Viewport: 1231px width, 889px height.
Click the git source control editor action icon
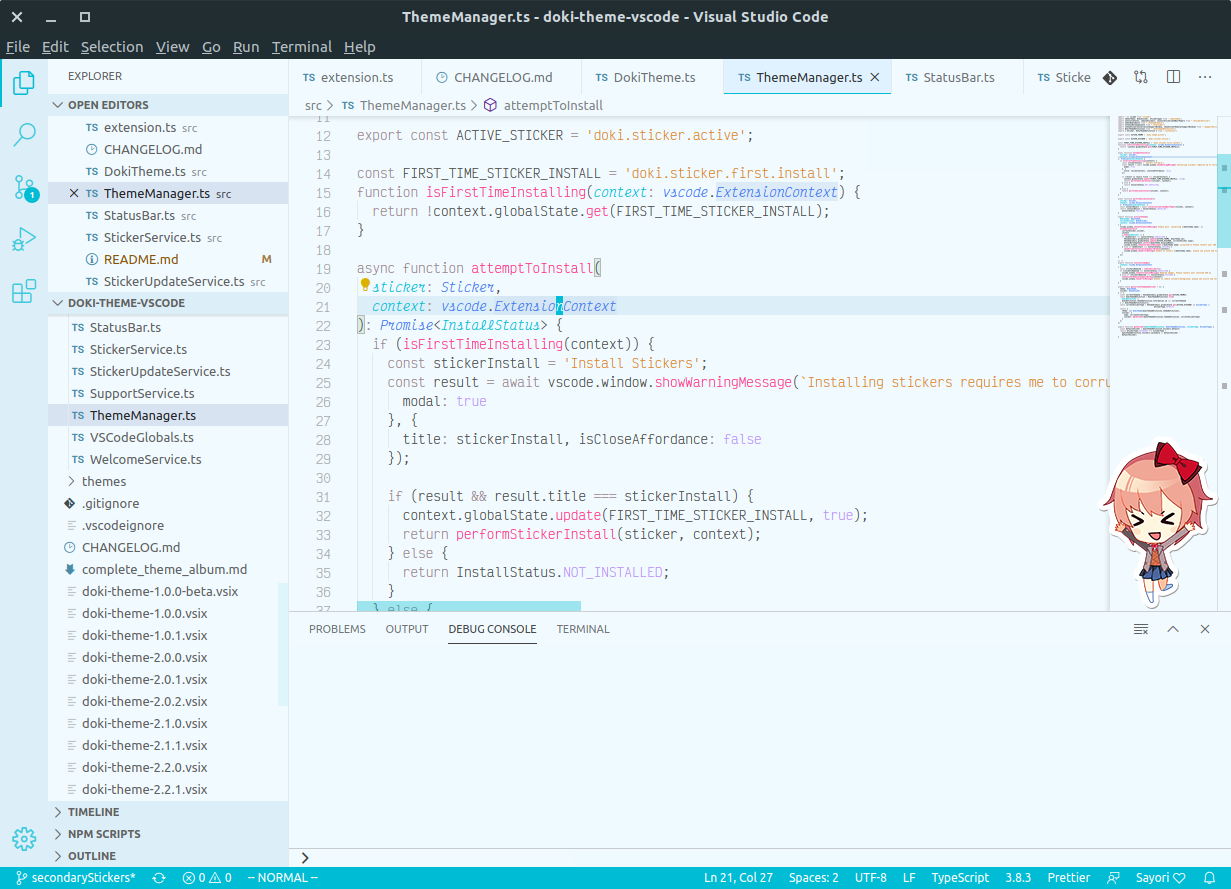pos(1110,77)
